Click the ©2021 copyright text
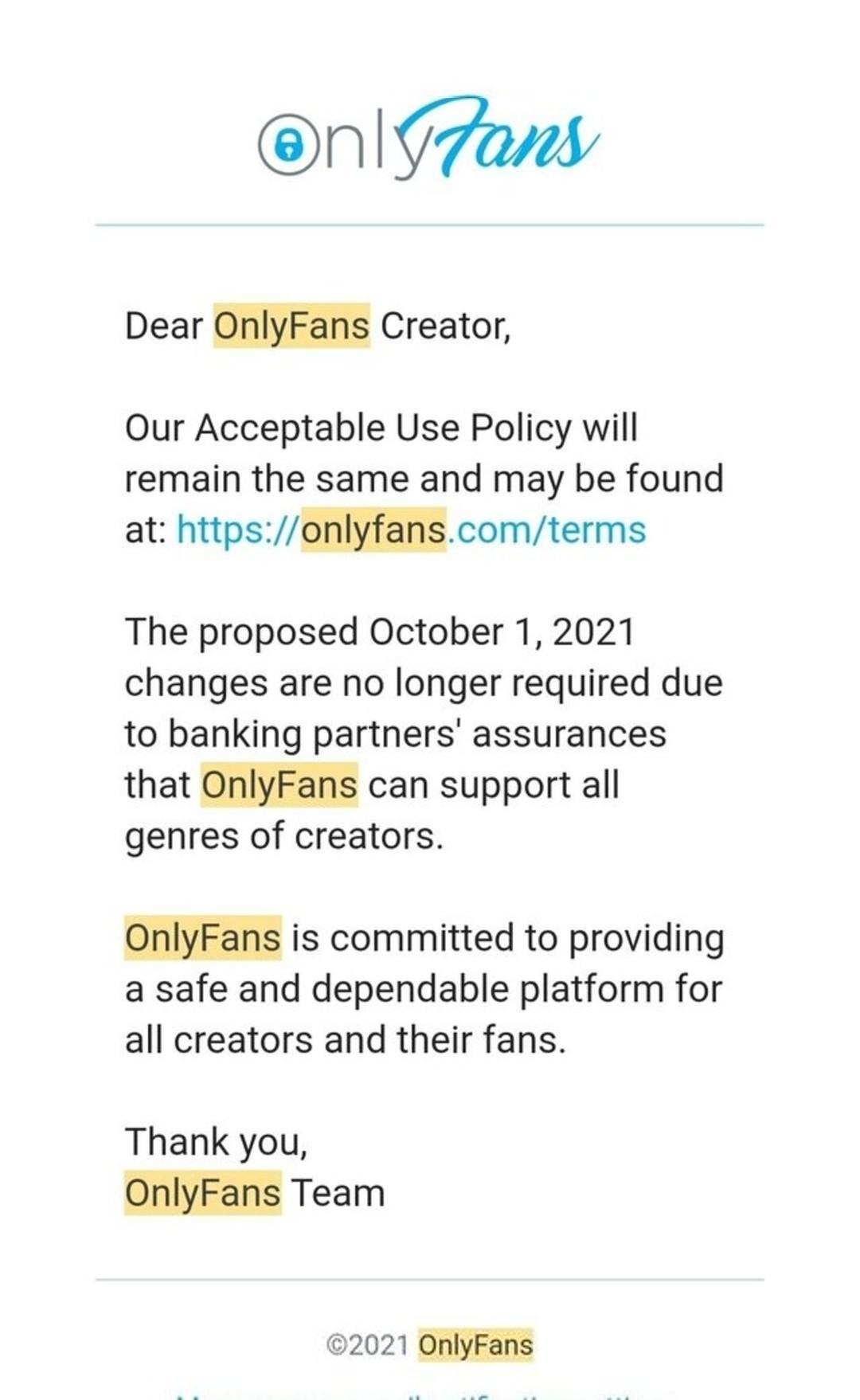Screen dimensions: 860x1400 click(x=367, y=1345)
